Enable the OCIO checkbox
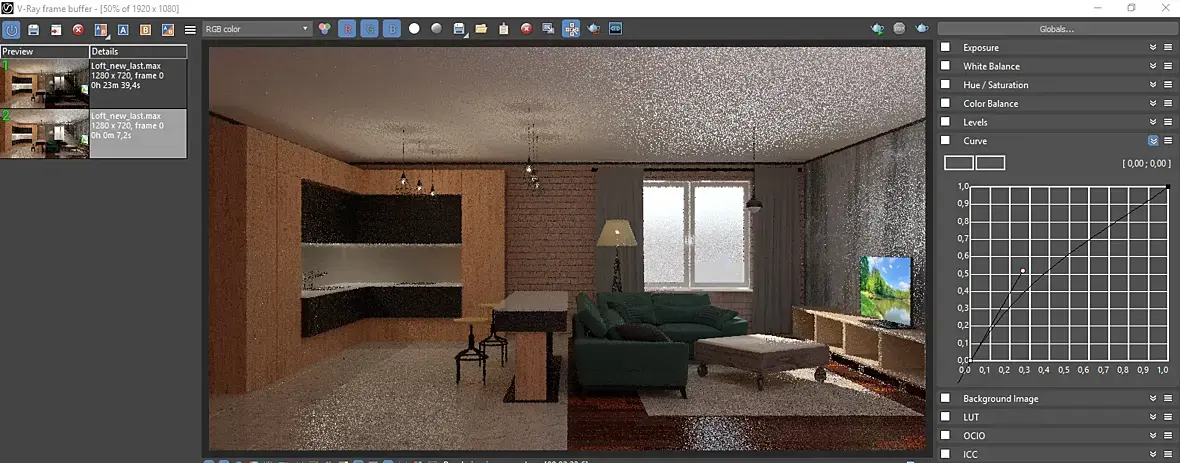The width and height of the screenshot is (1180, 463). click(945, 435)
